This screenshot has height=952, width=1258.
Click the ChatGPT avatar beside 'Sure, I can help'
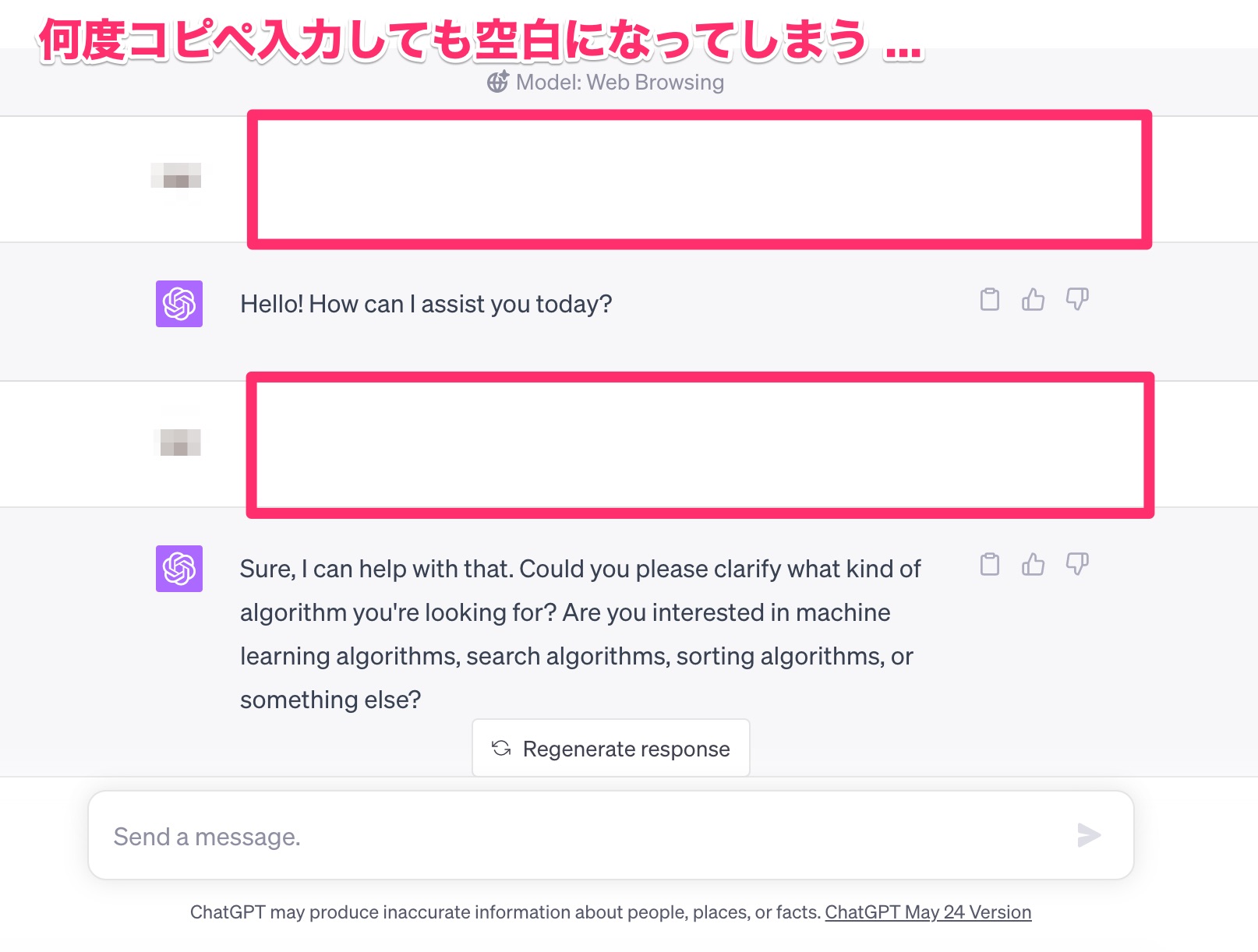pos(179,569)
